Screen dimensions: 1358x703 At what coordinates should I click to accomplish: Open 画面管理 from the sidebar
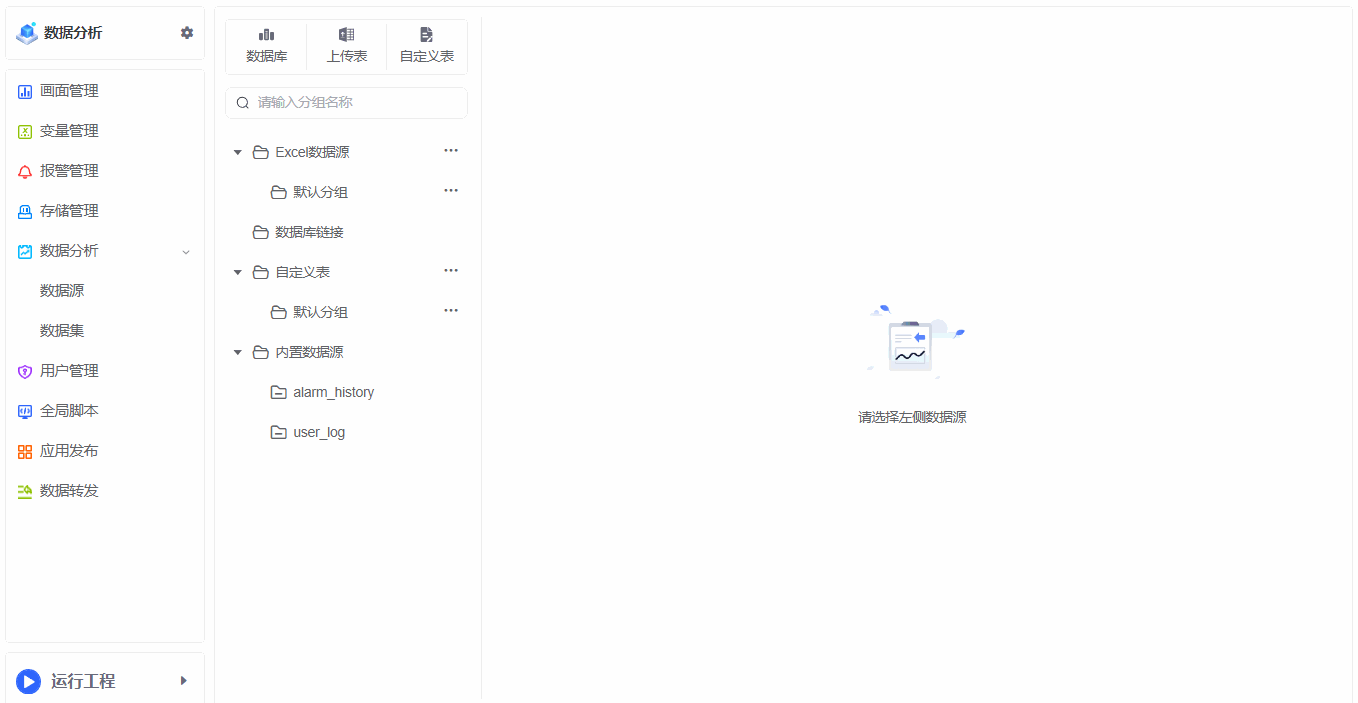tap(70, 91)
